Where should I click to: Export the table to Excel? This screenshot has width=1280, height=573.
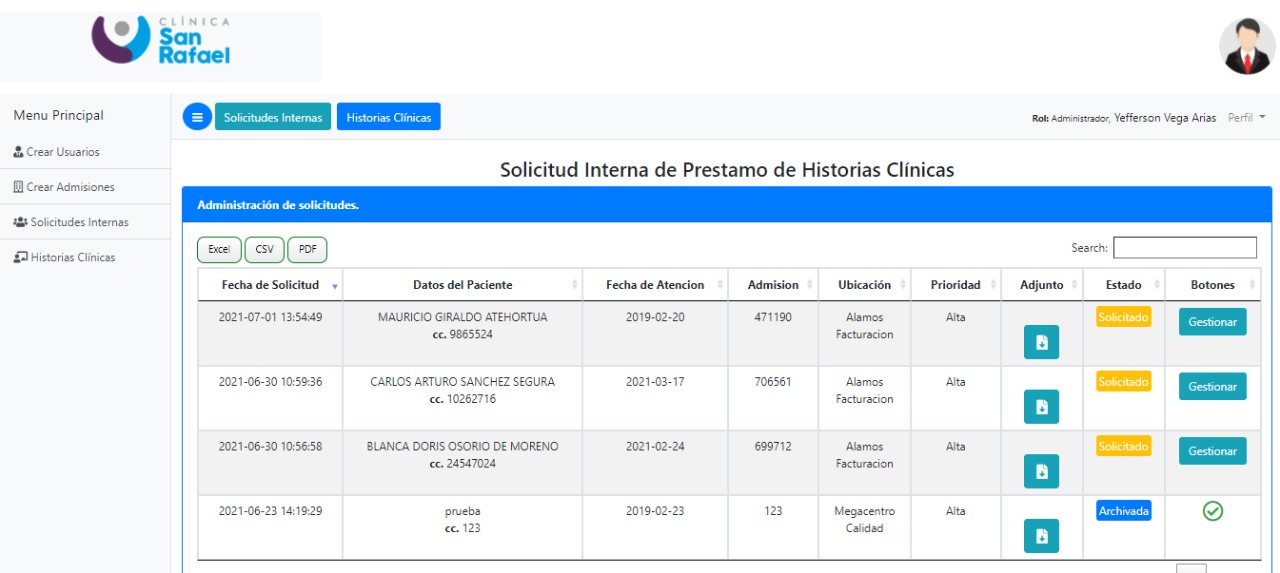click(219, 249)
